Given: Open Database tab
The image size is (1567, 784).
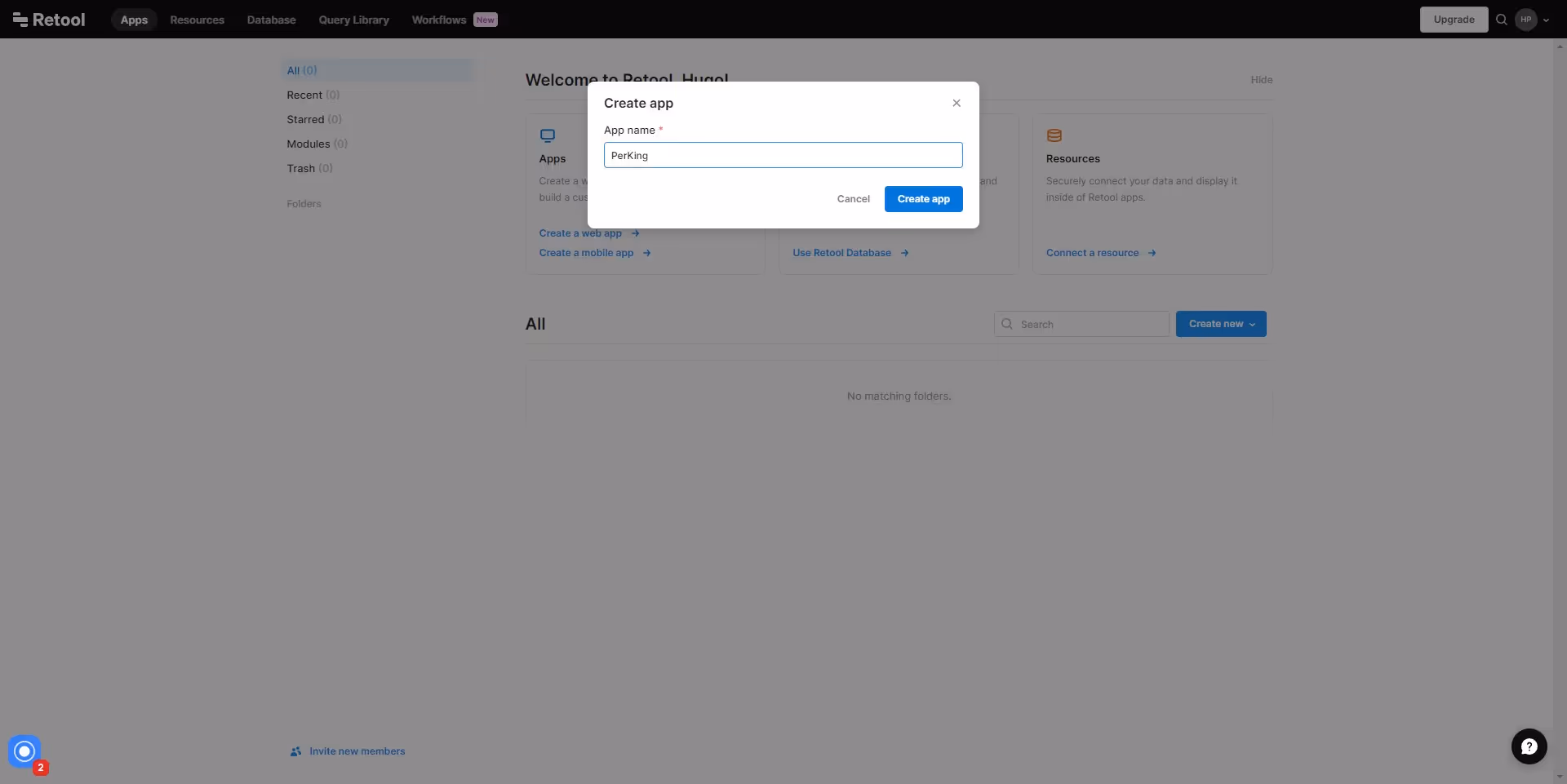Looking at the screenshot, I should [271, 20].
